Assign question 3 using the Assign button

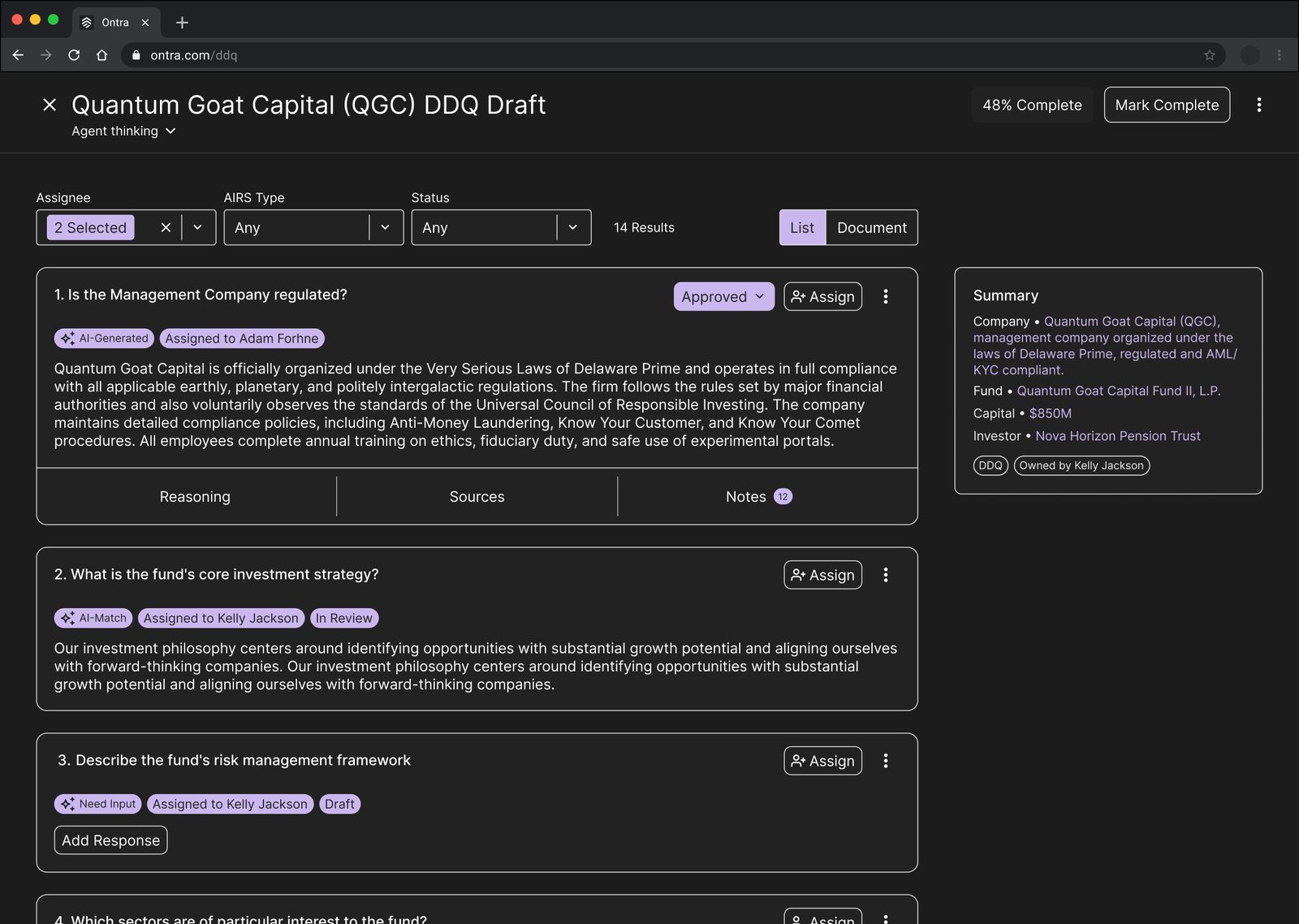[822, 761]
